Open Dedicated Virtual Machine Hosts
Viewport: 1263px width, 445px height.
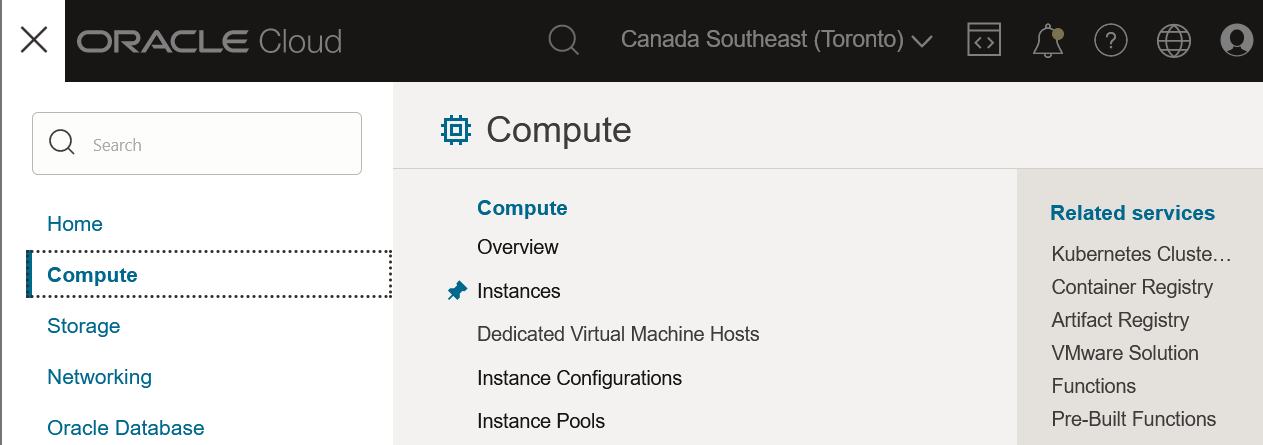pyautogui.click(x=618, y=334)
